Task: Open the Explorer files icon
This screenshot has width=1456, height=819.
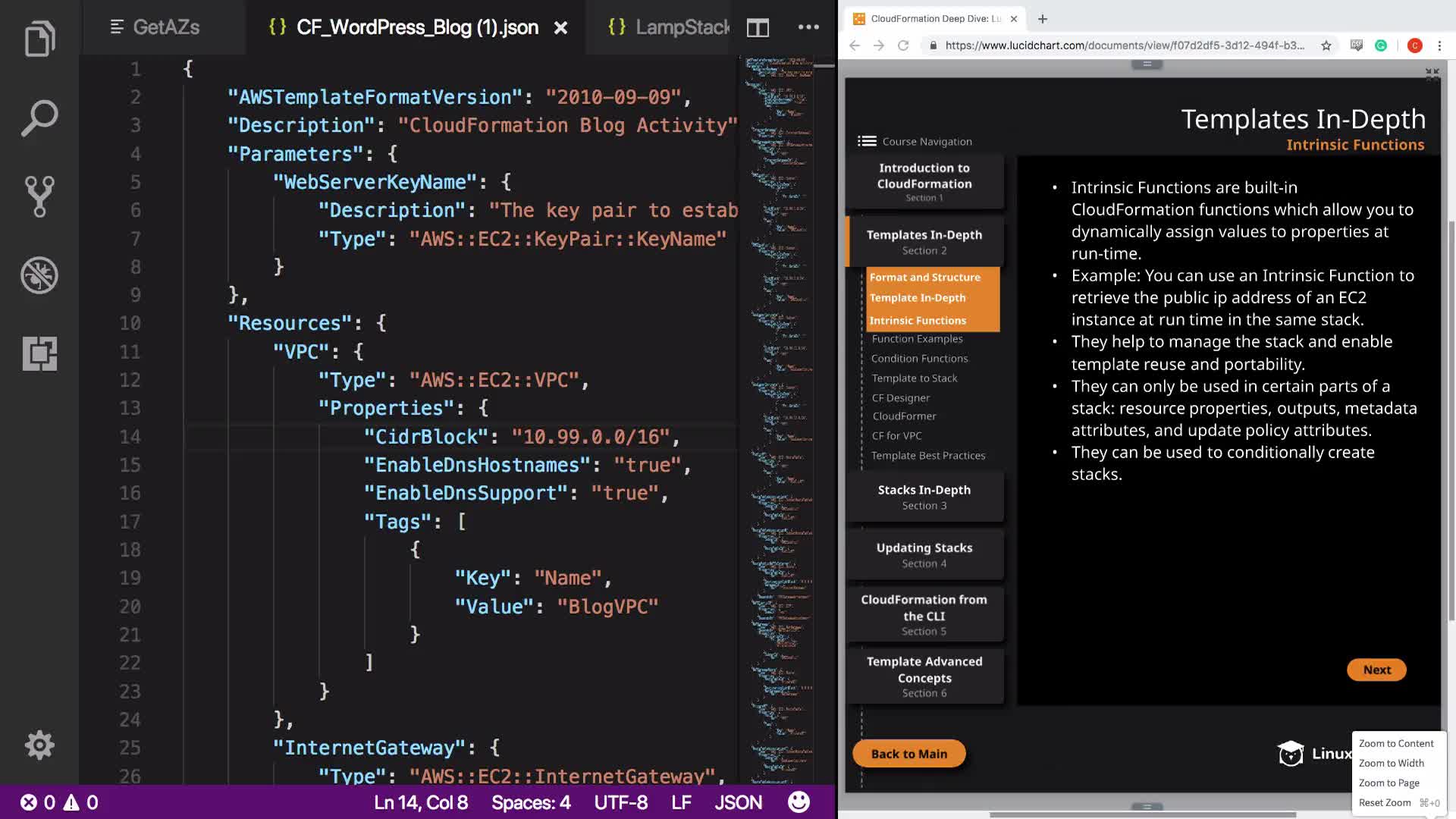Action: tap(39, 39)
